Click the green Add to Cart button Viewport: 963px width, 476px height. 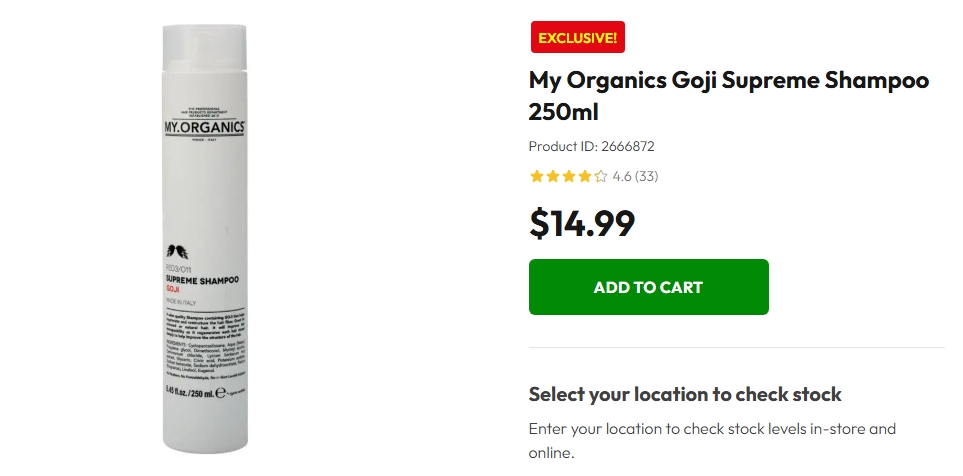[x=648, y=287]
